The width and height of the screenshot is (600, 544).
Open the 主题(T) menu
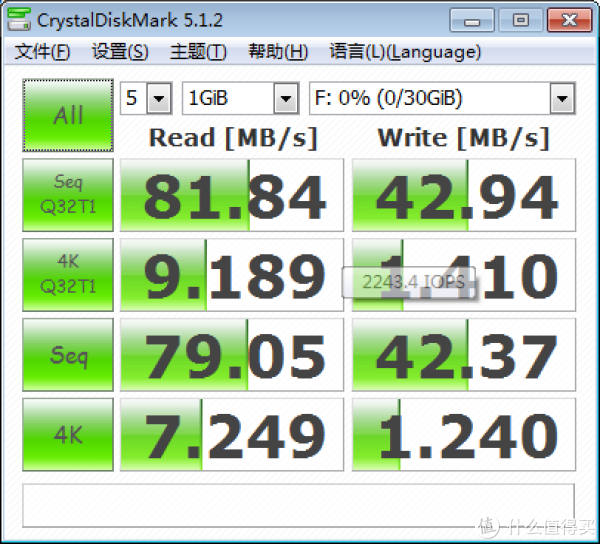pos(198,52)
